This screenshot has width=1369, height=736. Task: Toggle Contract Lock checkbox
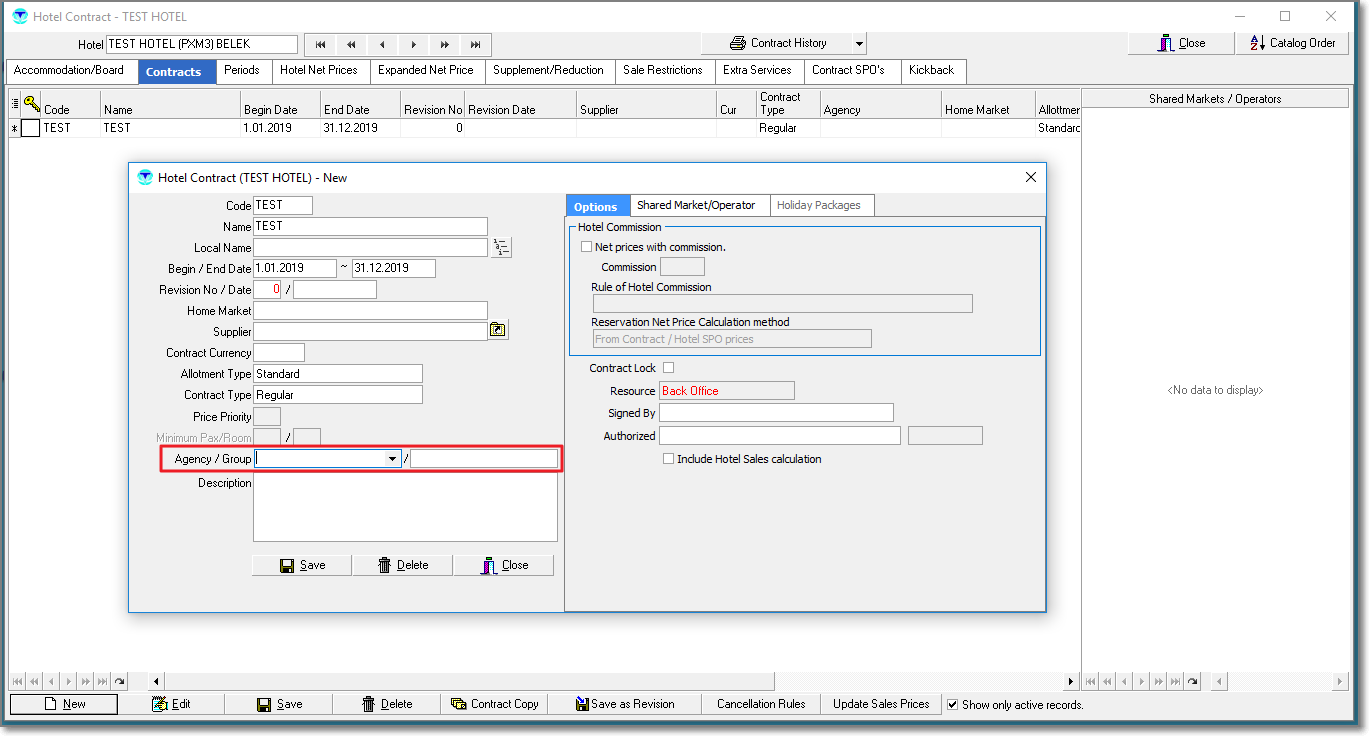[669, 368]
